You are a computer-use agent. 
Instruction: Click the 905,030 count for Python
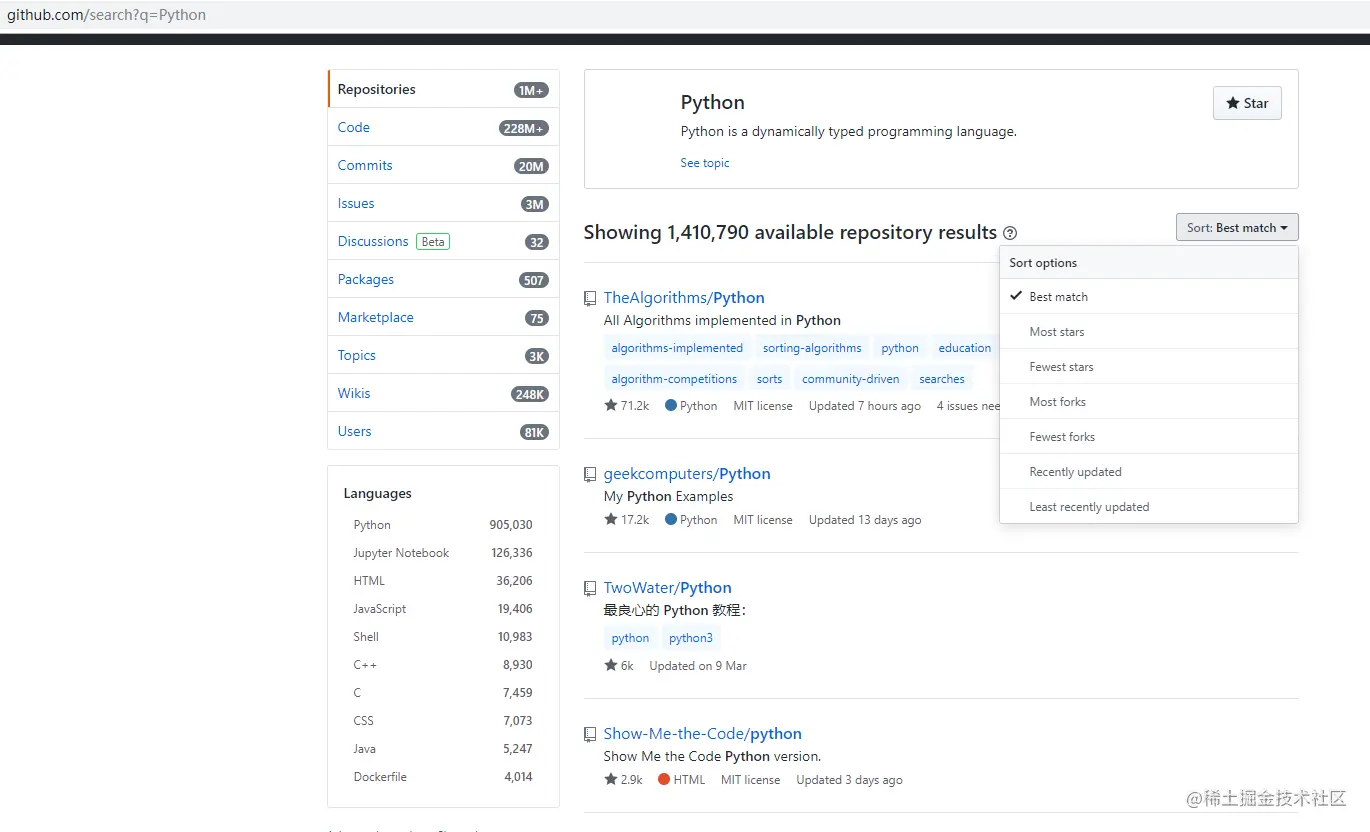pos(511,525)
